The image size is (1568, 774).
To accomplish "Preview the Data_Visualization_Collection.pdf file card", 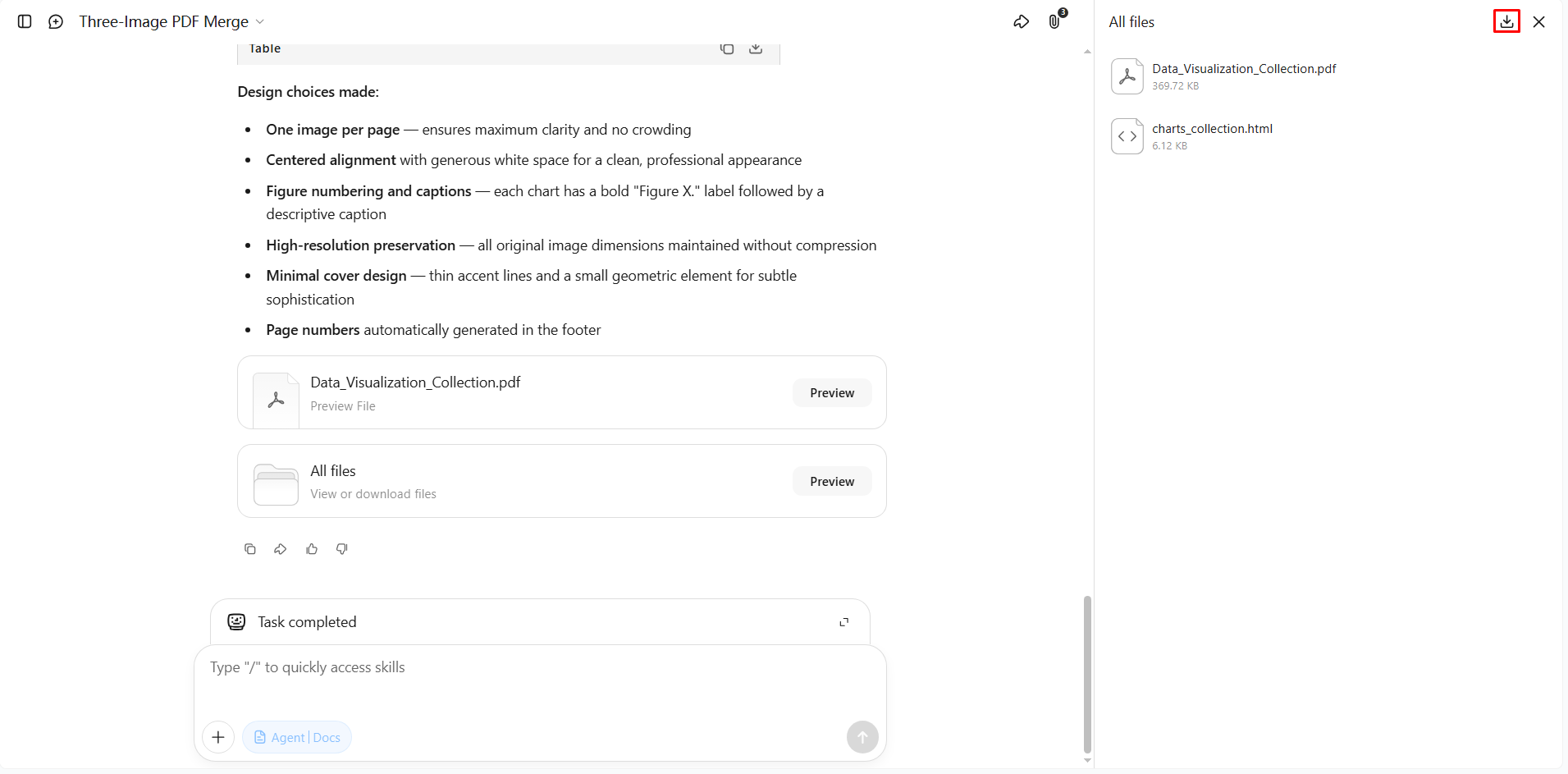I will (x=832, y=393).
